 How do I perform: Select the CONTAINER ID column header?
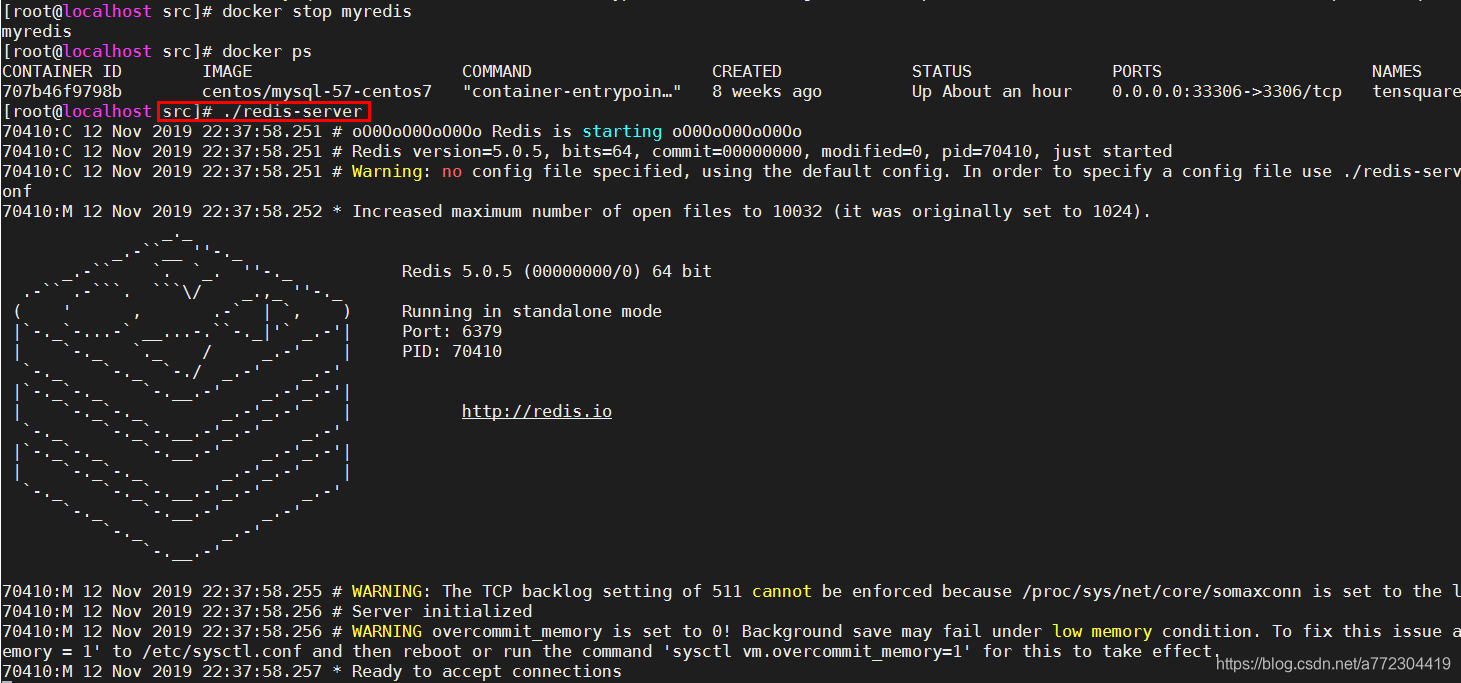coord(62,71)
